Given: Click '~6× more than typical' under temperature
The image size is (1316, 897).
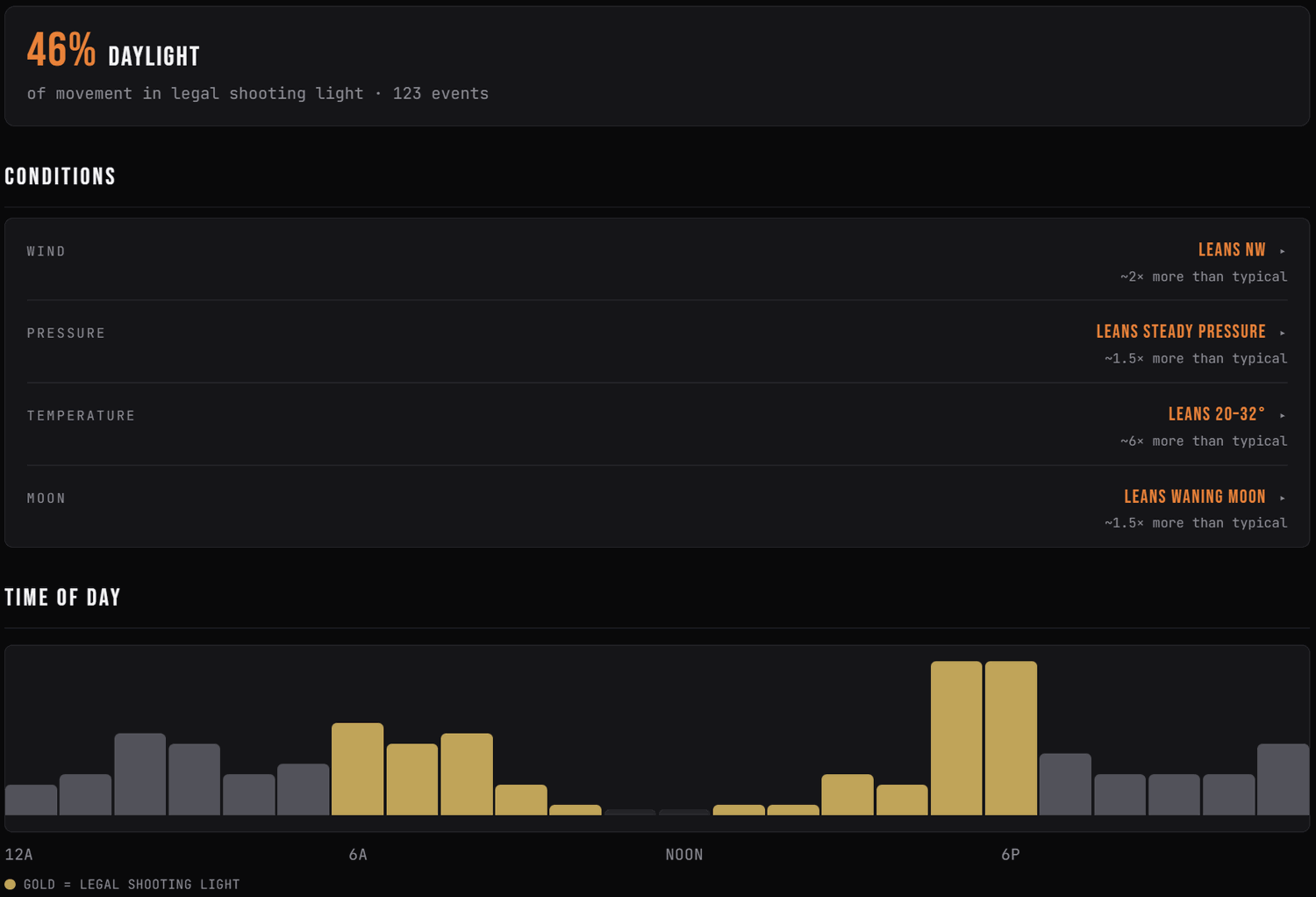Looking at the screenshot, I should click(1204, 441).
